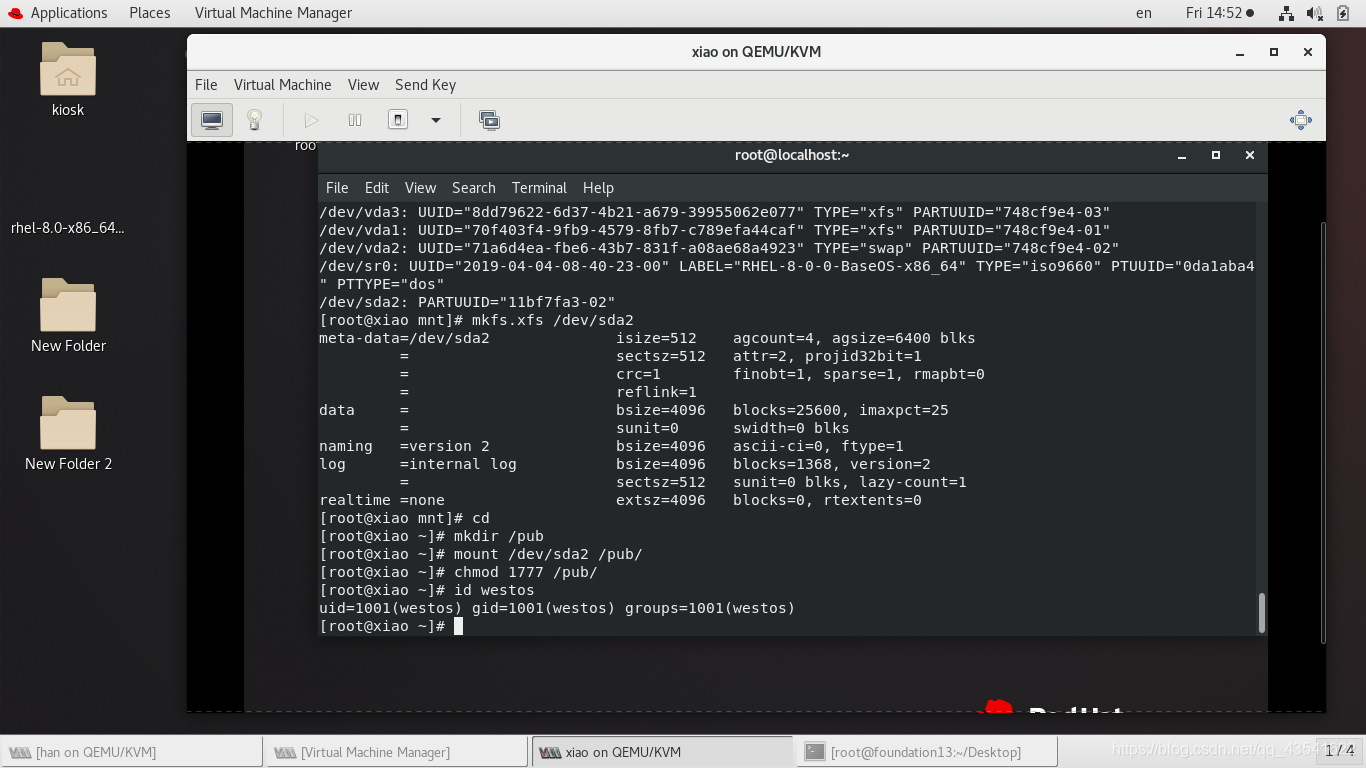This screenshot has width=1366, height=768.
Task: Maximize the xiao on QEMU/KVM window
Action: 1274,52
